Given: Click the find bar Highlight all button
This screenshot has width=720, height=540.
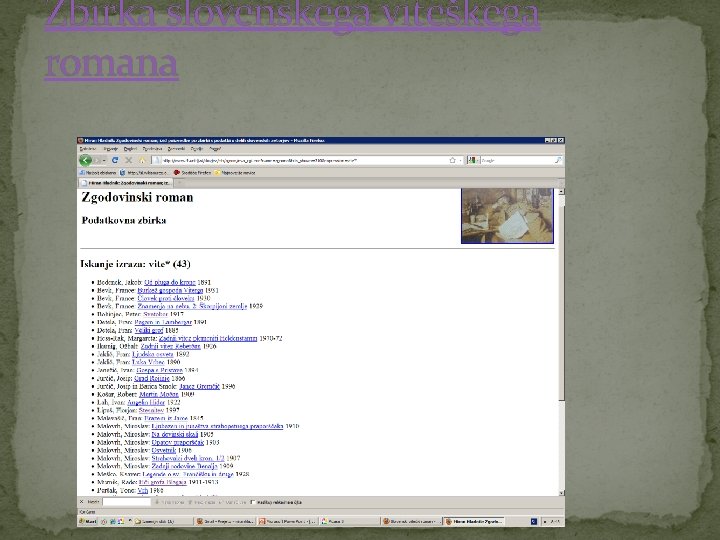Looking at the screenshot, I should (233, 502).
